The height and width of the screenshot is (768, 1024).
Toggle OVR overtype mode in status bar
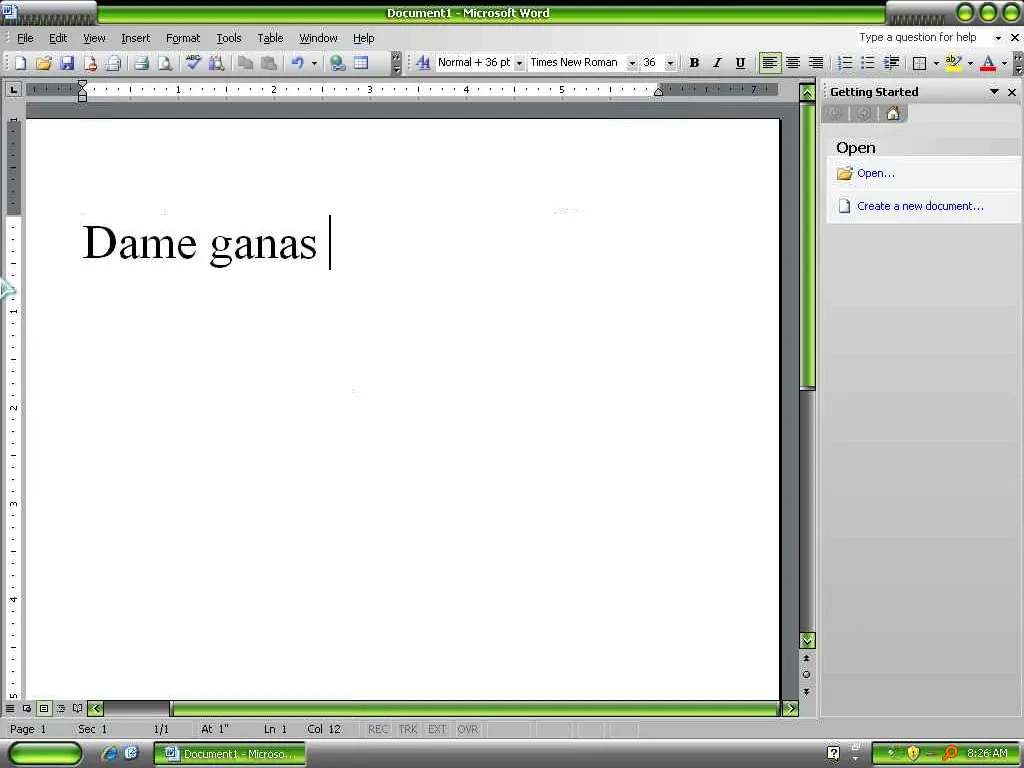tap(468, 729)
